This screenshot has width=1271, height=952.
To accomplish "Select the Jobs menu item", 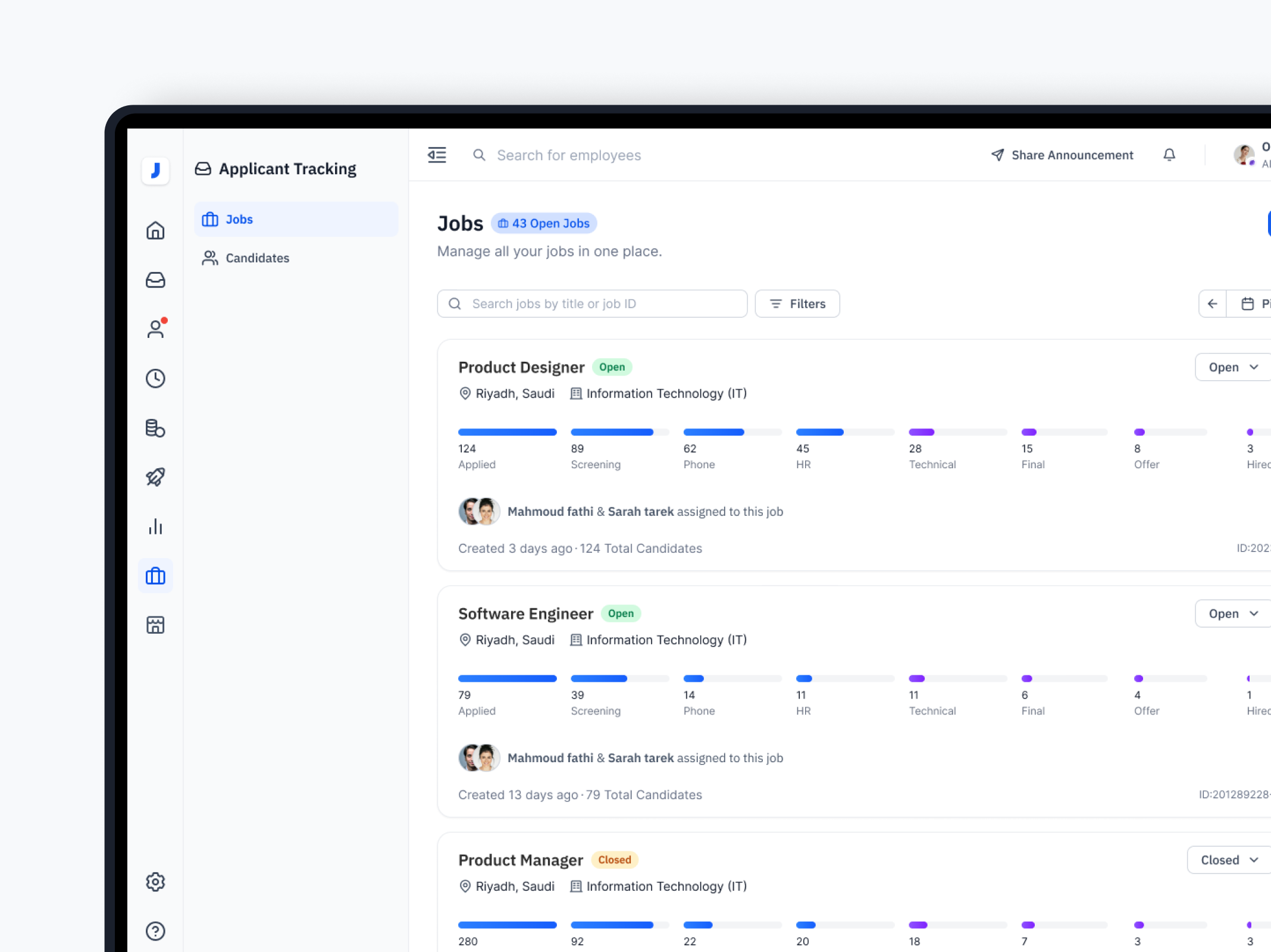I will coord(238,219).
